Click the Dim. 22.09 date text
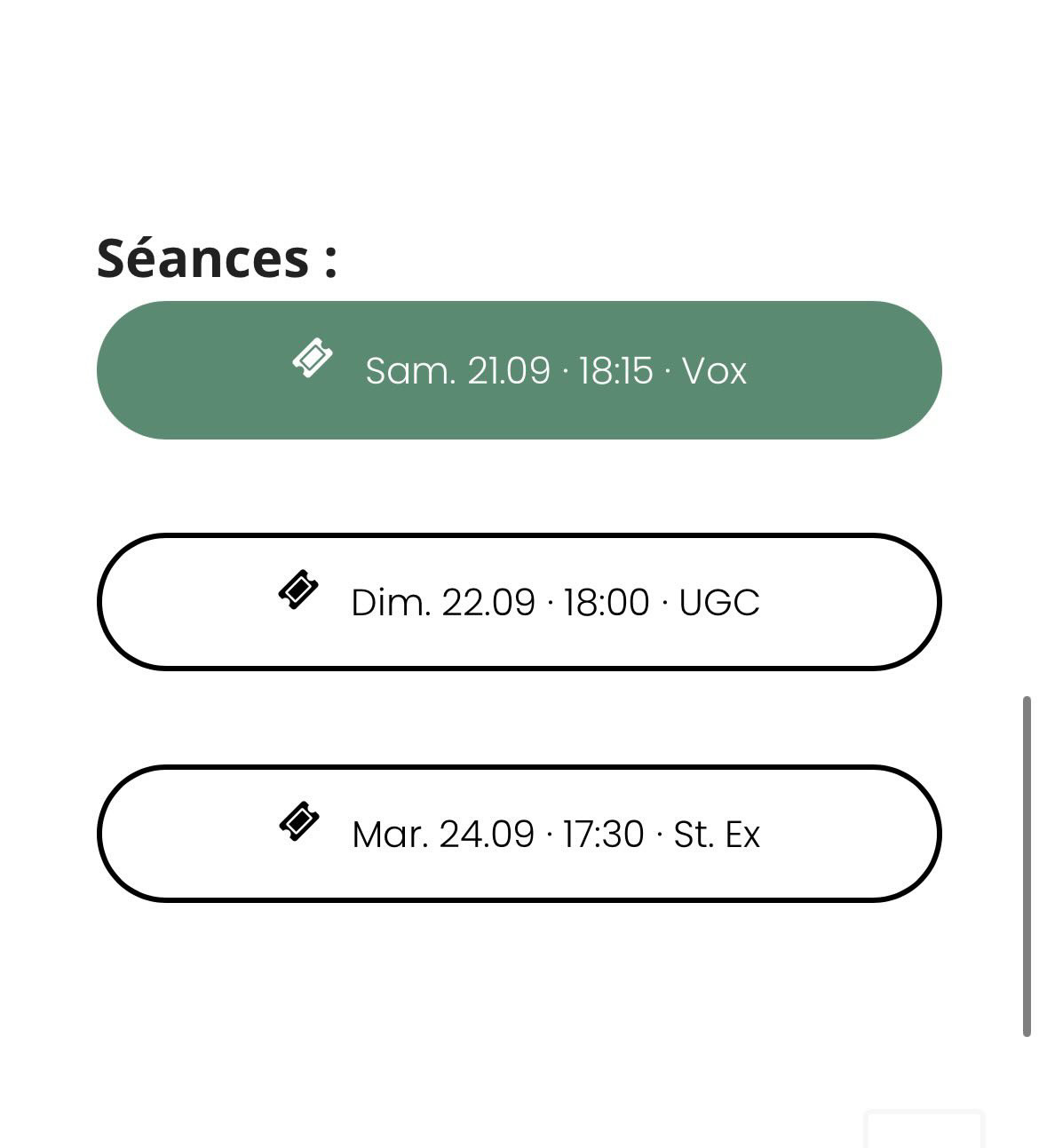Screen dimensions: 1039x1148 pos(444,602)
